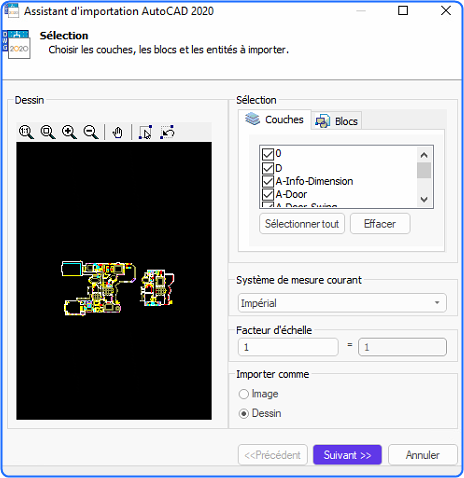
Task: Click the right Facteur d'échelle input field
Action: (x=402, y=347)
